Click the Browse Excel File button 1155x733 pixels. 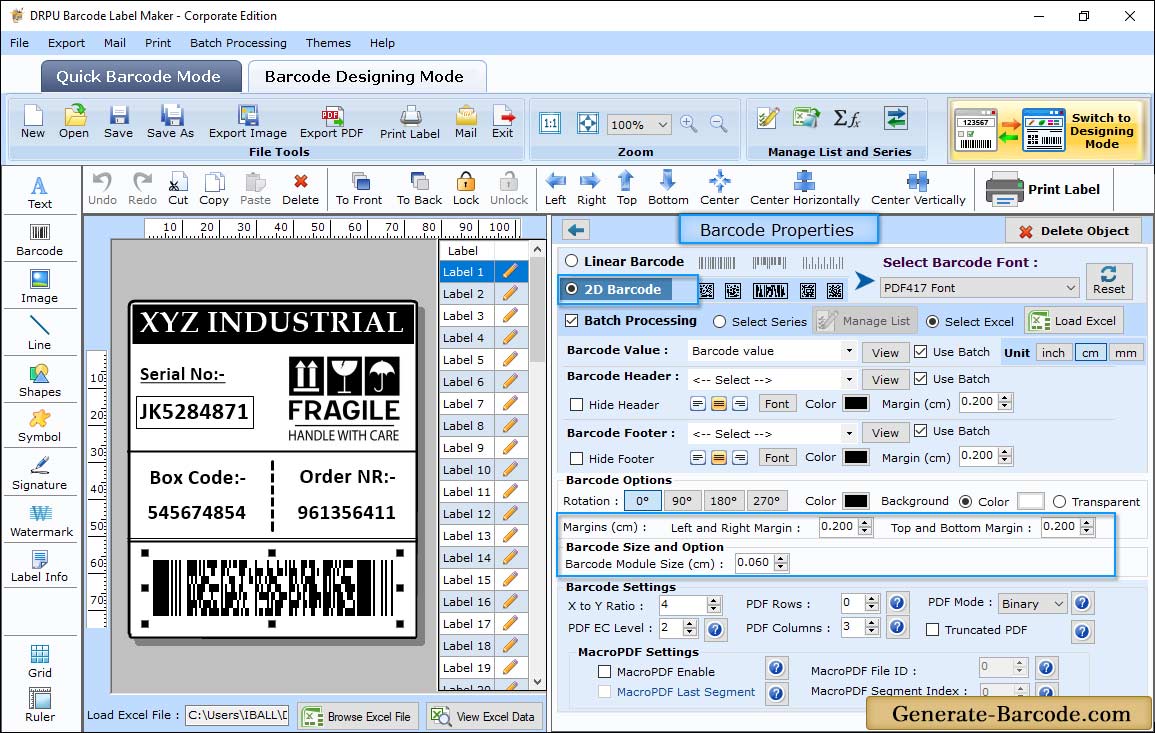pos(358,716)
